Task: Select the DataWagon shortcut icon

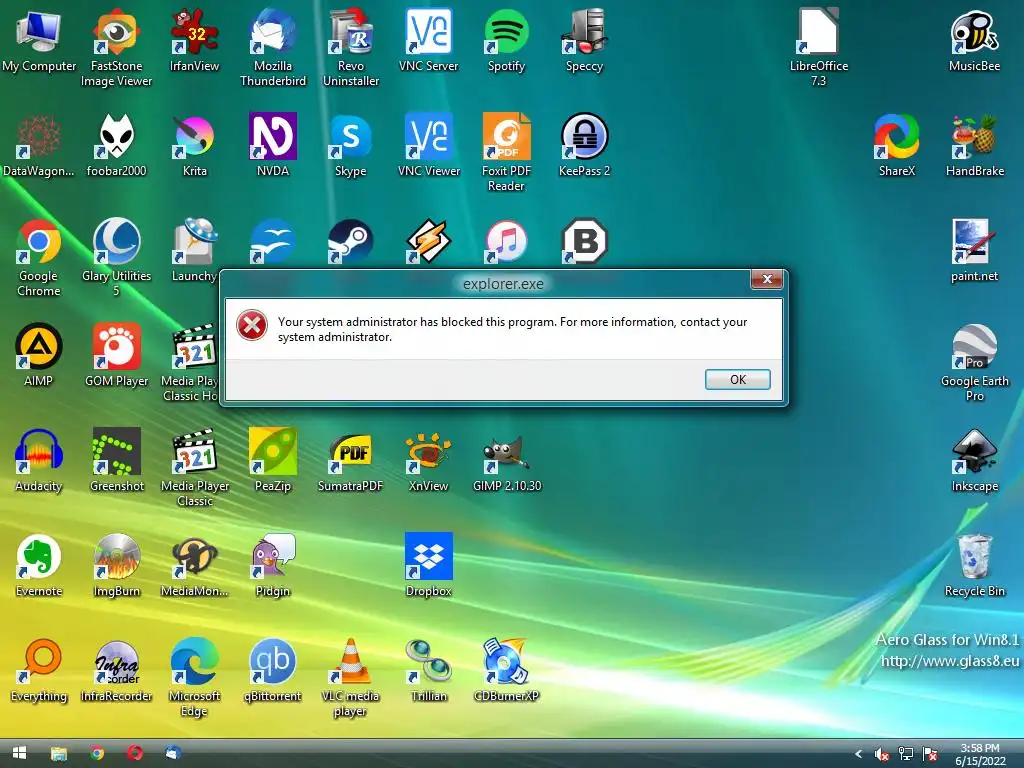Action: point(39,146)
